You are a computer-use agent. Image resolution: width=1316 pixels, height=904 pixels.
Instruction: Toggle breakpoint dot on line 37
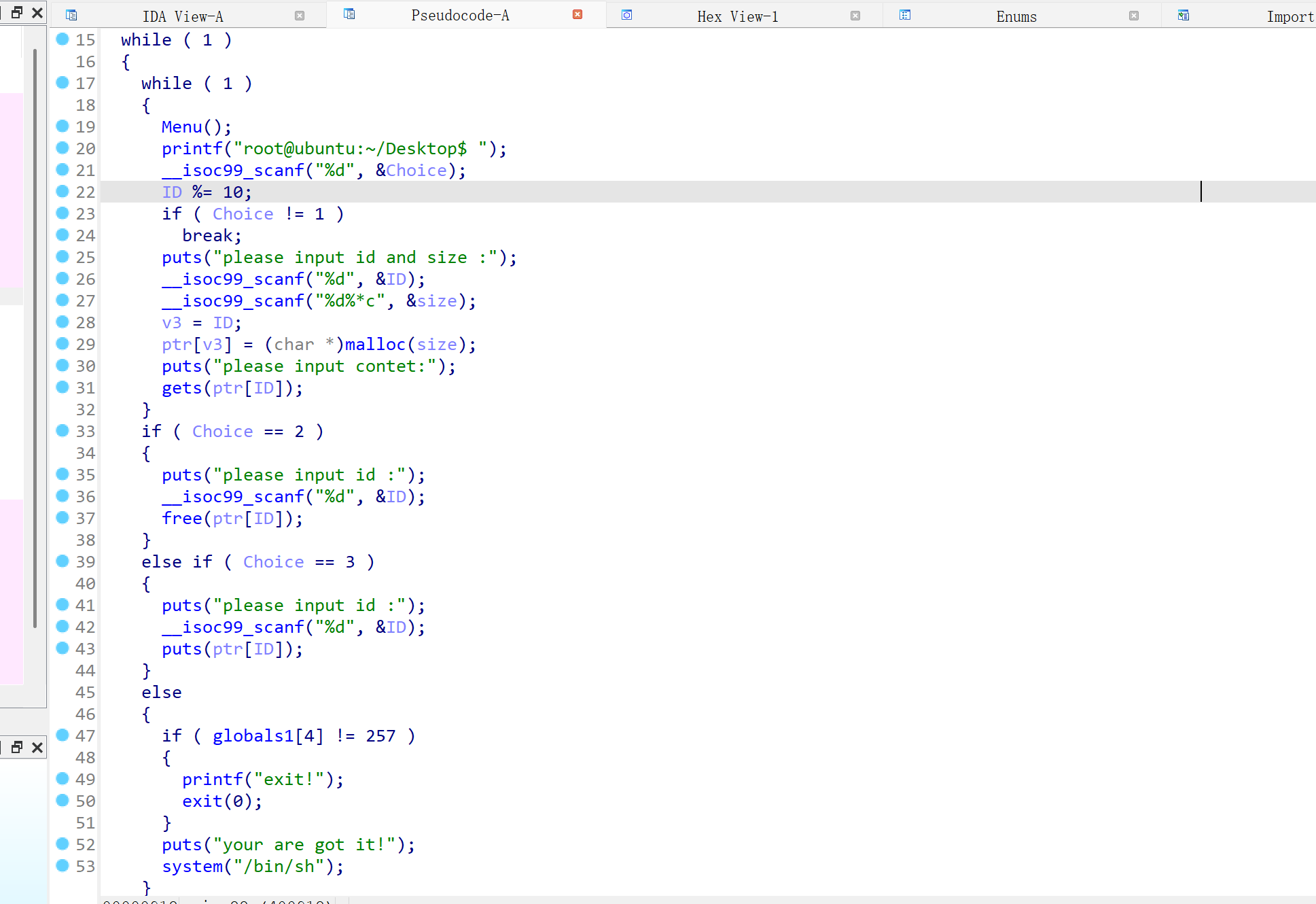coord(63,517)
